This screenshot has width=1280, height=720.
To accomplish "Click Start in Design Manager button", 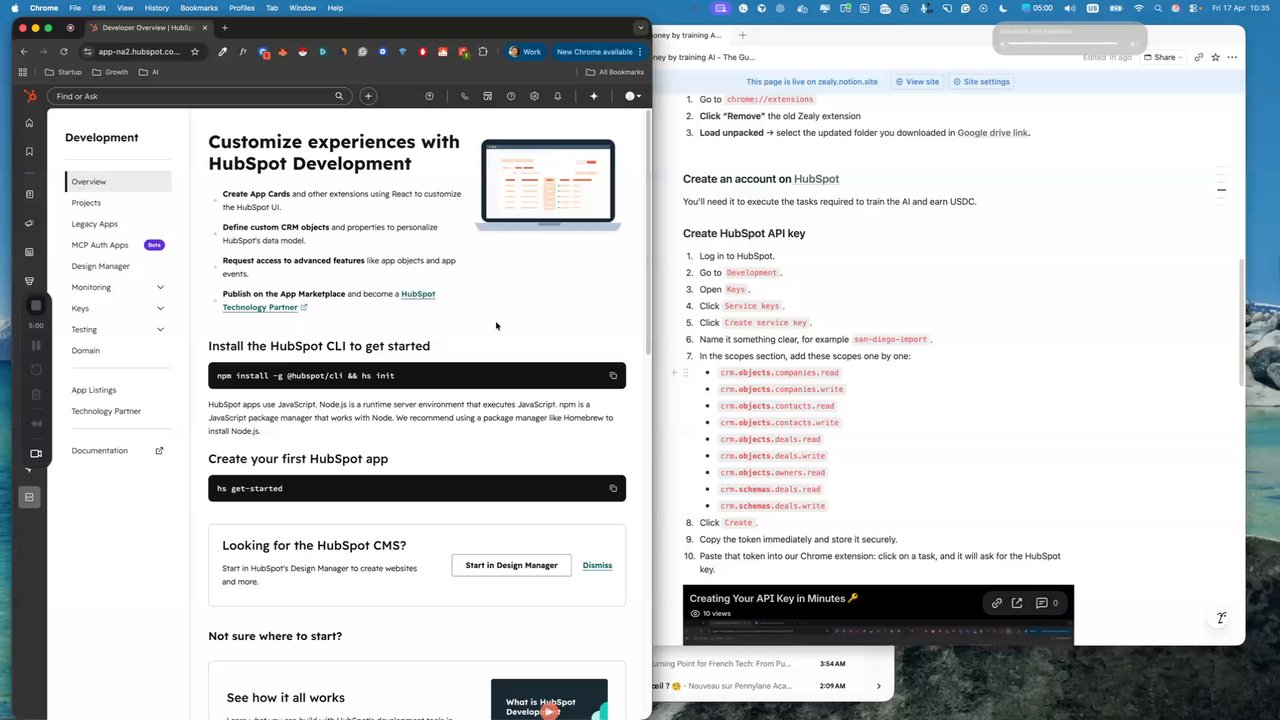I will [x=511, y=565].
